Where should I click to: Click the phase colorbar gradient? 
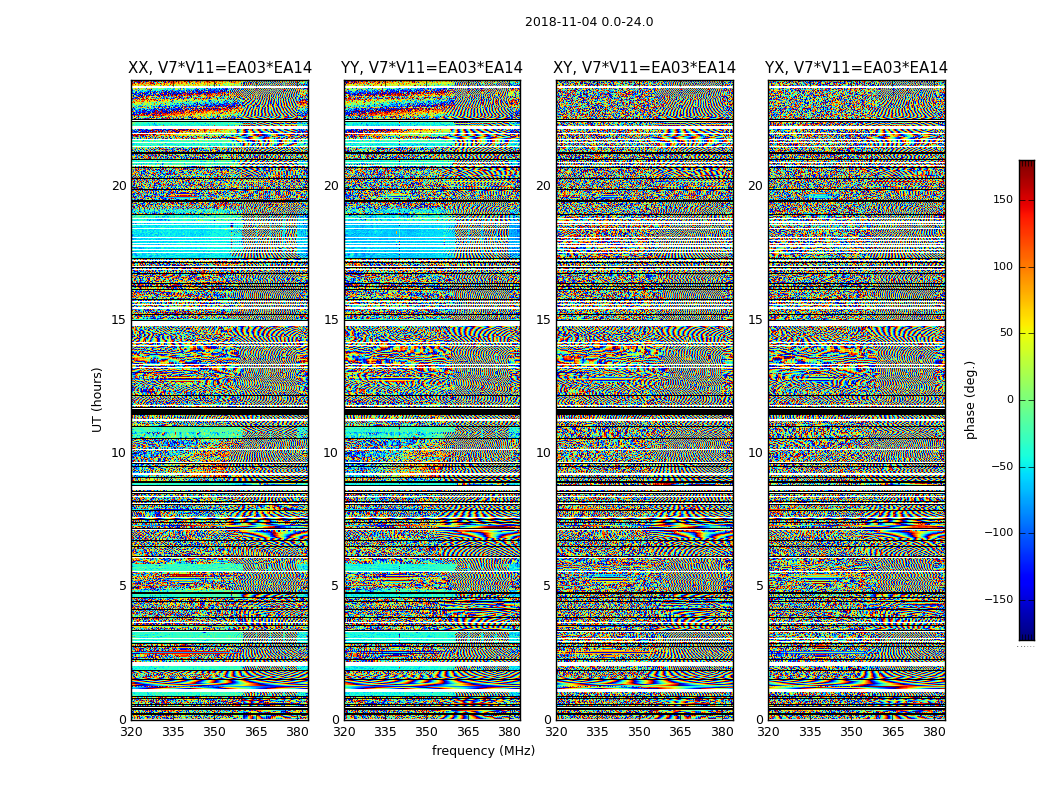click(1027, 400)
